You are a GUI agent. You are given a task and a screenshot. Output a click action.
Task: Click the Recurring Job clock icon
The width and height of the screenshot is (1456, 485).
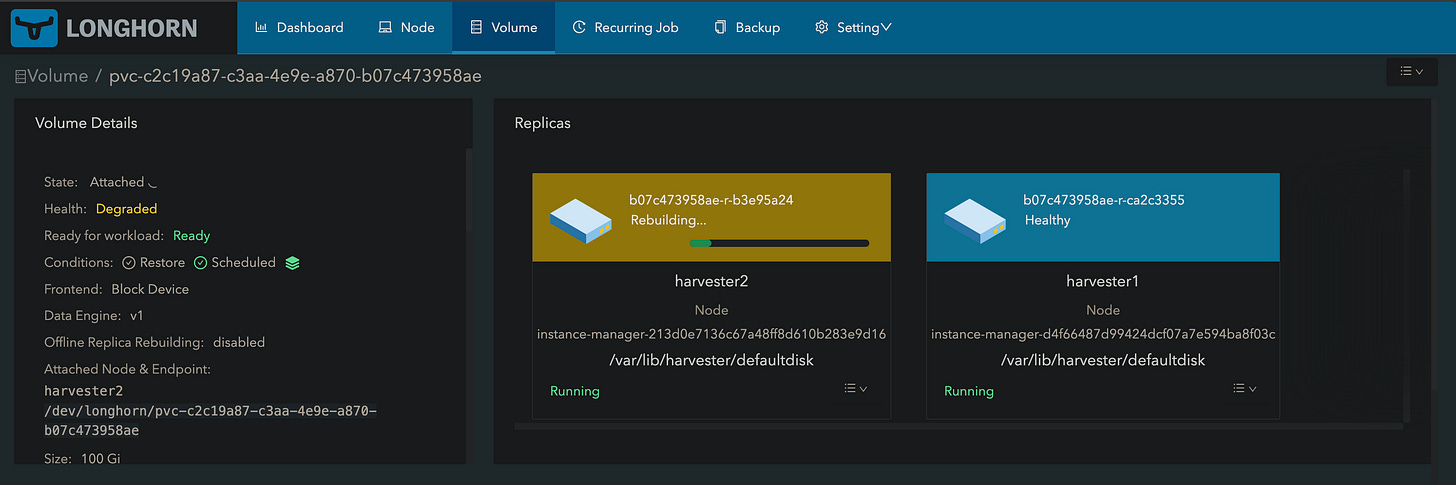[x=579, y=27]
